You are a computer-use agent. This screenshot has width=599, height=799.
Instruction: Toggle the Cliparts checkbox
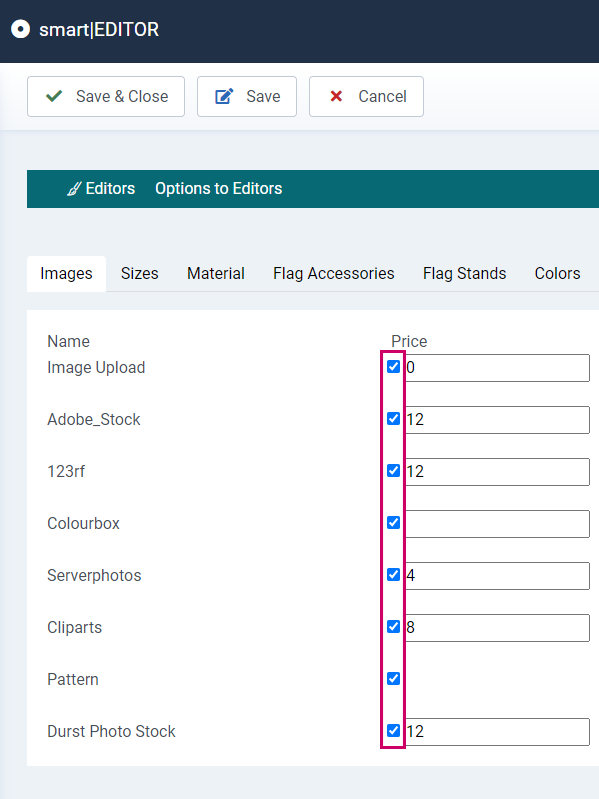[393, 626]
